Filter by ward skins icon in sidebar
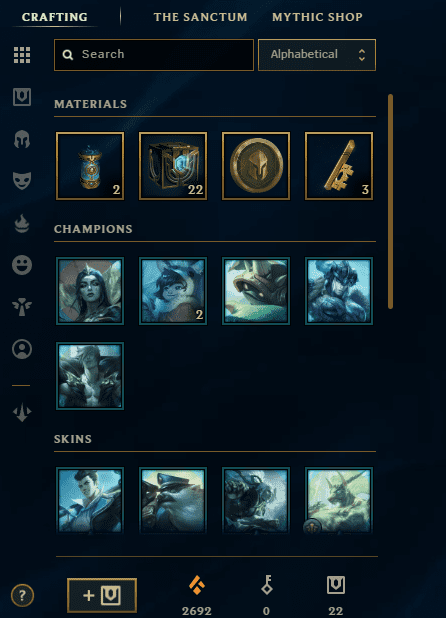446x618 pixels. click(22, 307)
